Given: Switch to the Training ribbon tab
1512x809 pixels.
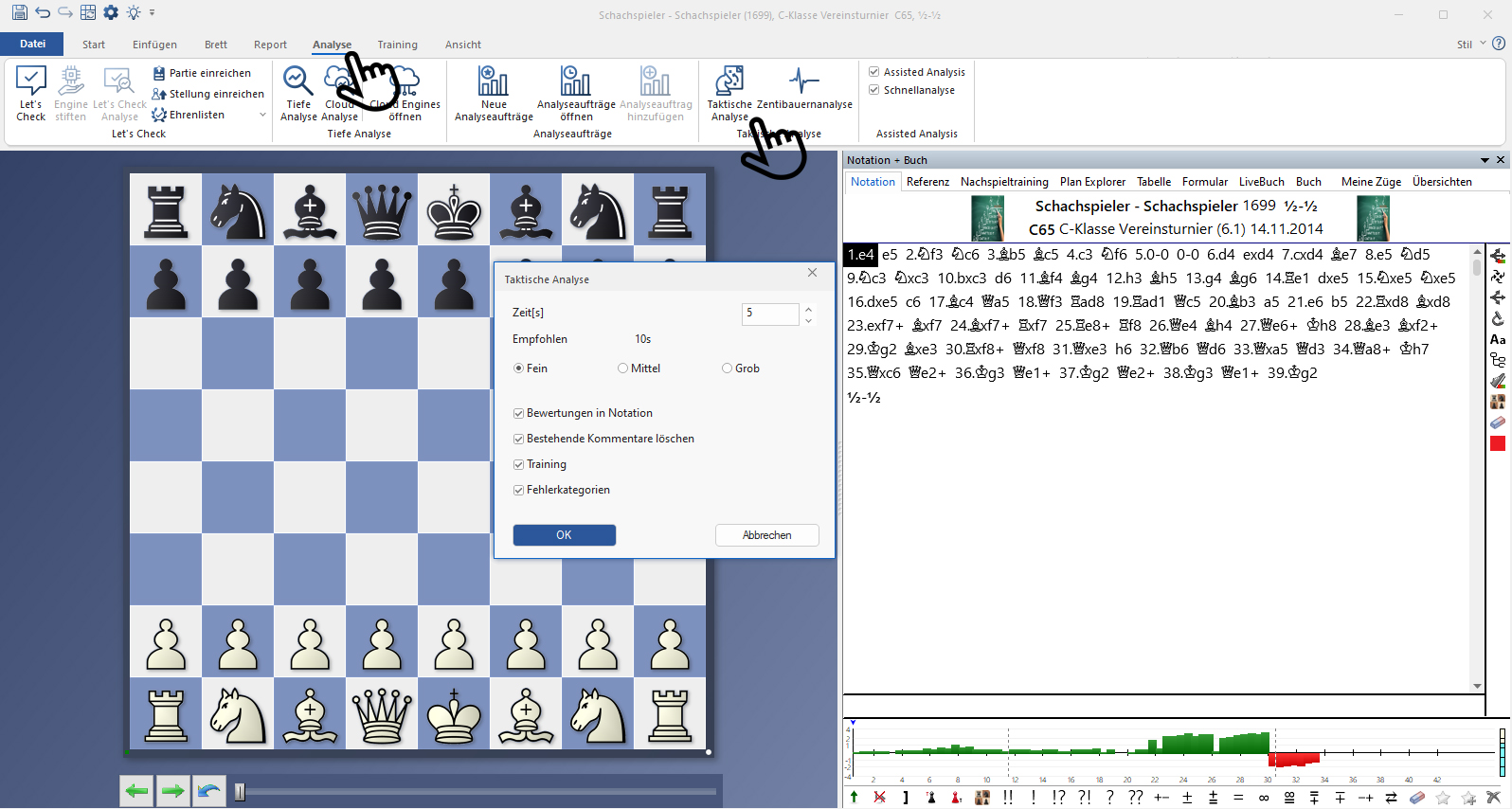Looking at the screenshot, I should [x=397, y=45].
